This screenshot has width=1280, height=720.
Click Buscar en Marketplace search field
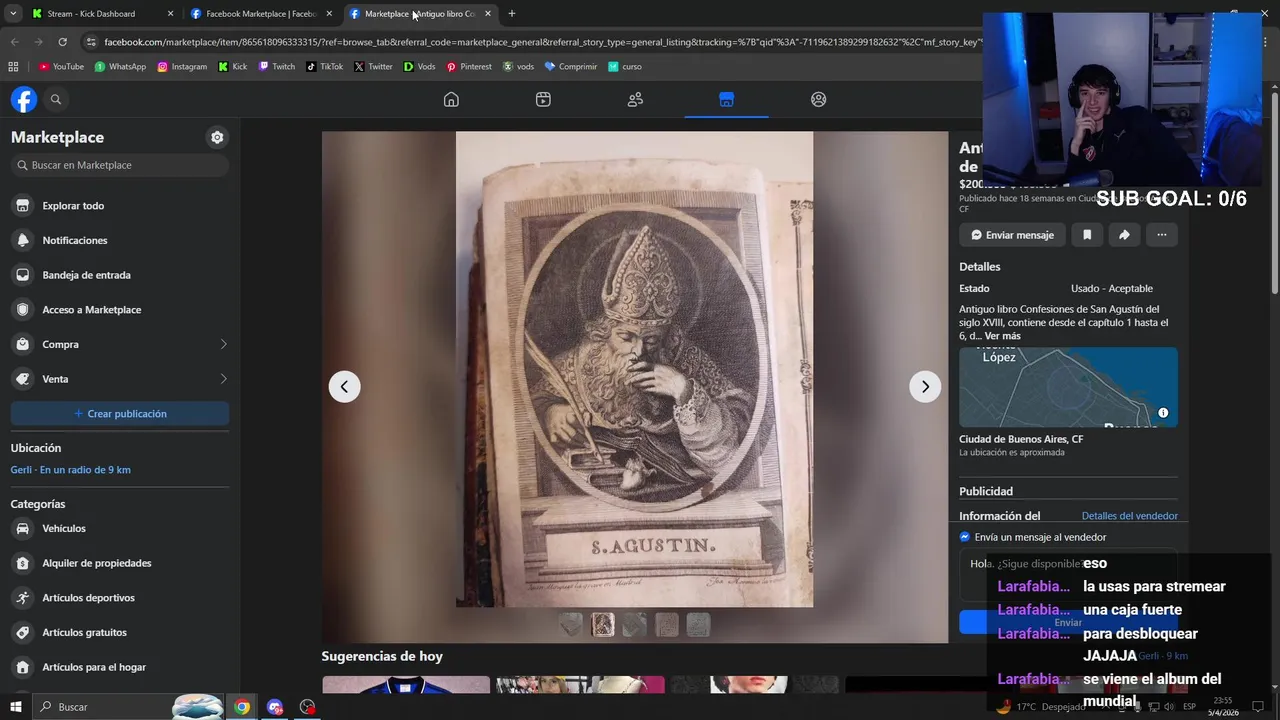[x=120, y=165]
